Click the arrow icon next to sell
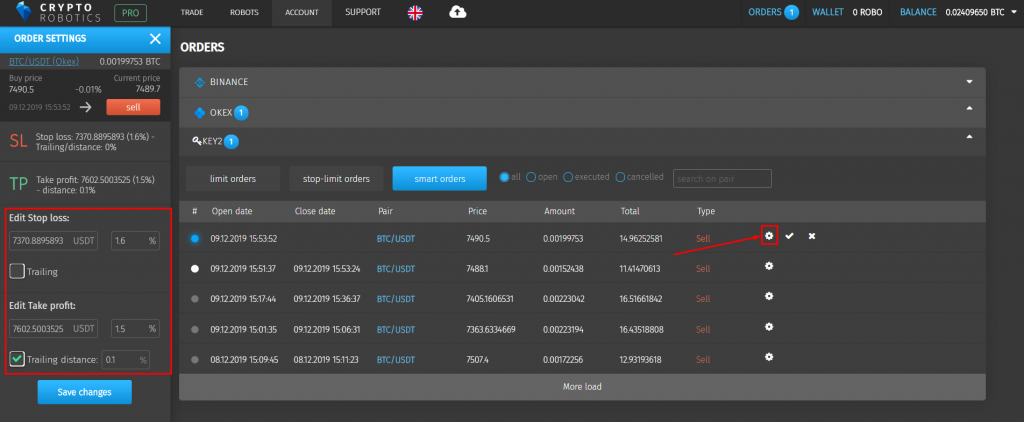 (x=85, y=107)
